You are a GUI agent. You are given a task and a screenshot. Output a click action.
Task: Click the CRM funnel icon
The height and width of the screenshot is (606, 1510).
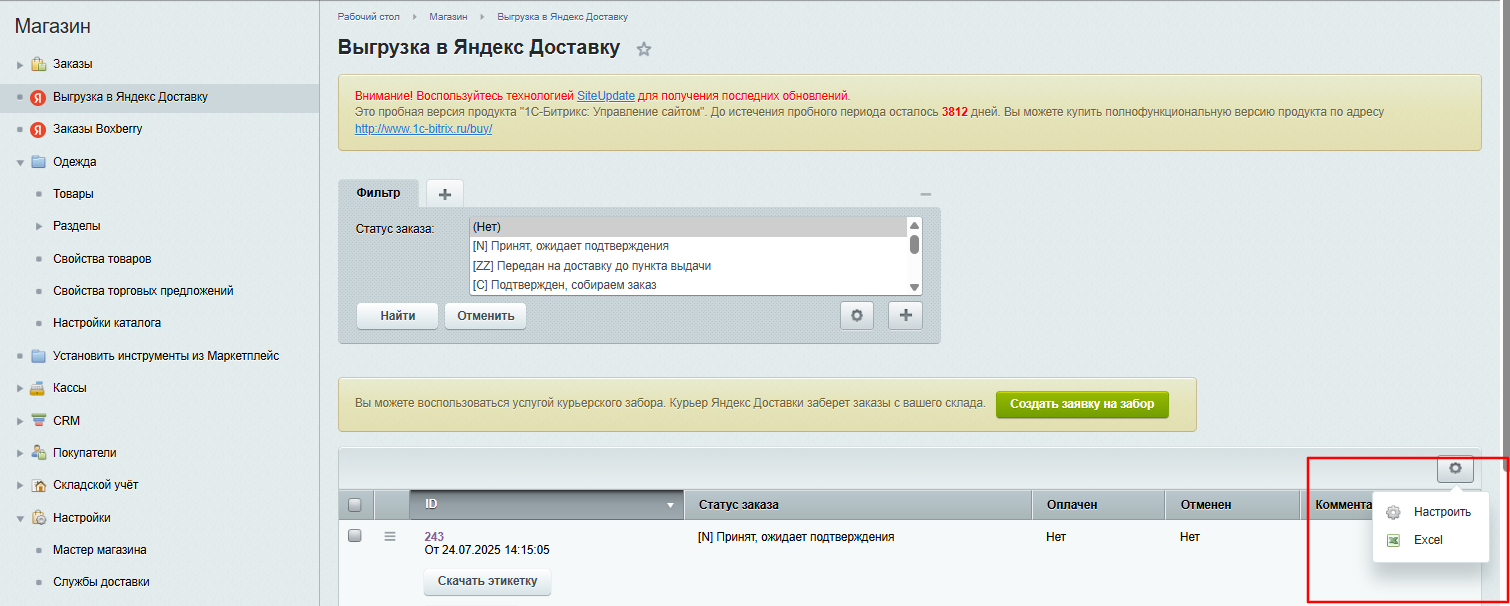tap(38, 421)
